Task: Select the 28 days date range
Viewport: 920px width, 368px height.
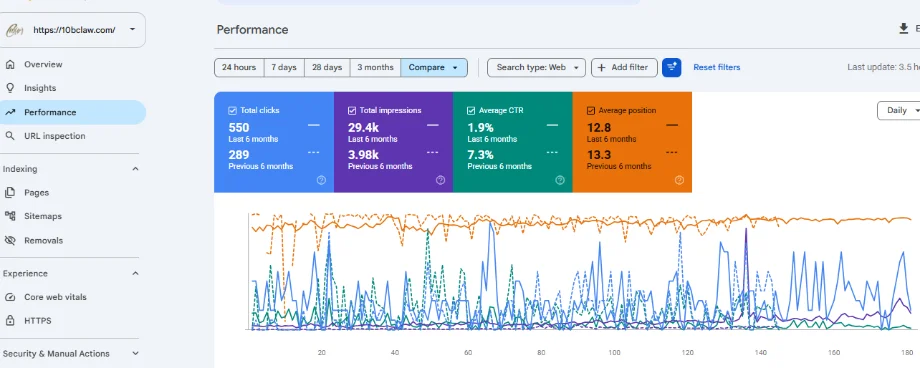Action: pos(327,67)
